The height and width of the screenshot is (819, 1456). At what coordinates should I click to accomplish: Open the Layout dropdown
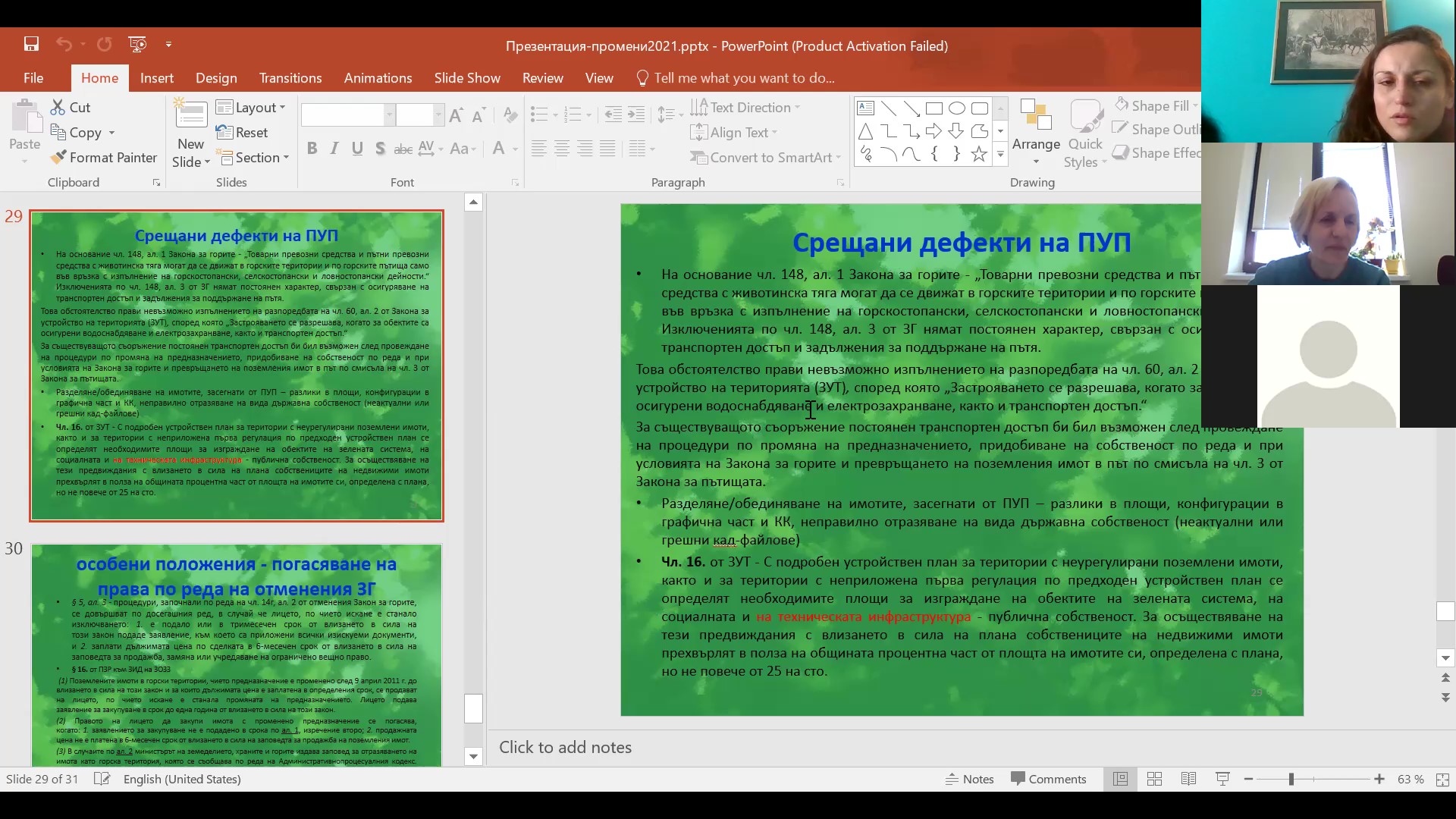click(251, 108)
